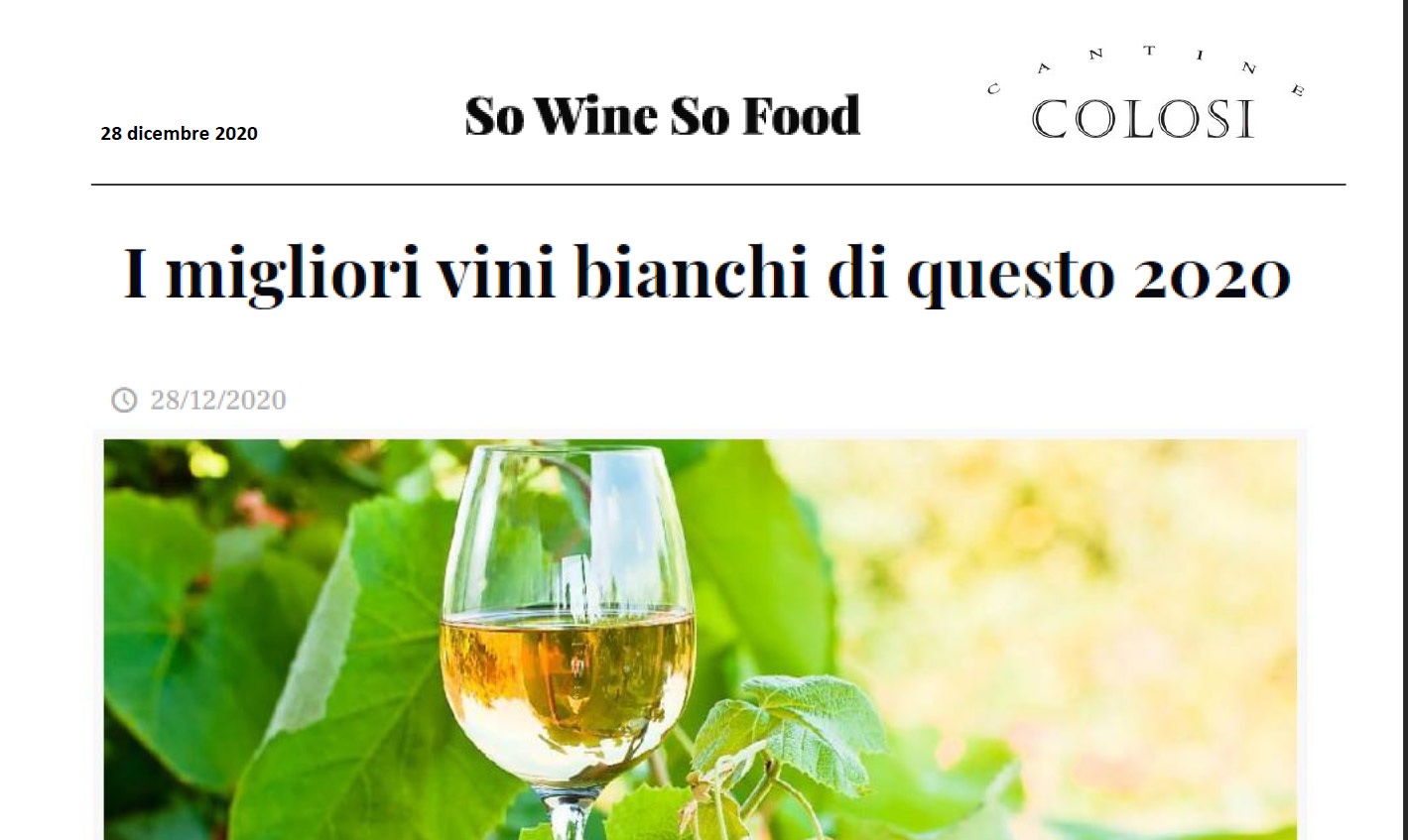1408x840 pixels.
Task: Click the COLOSI winery wordmark
Action: pos(1143,119)
